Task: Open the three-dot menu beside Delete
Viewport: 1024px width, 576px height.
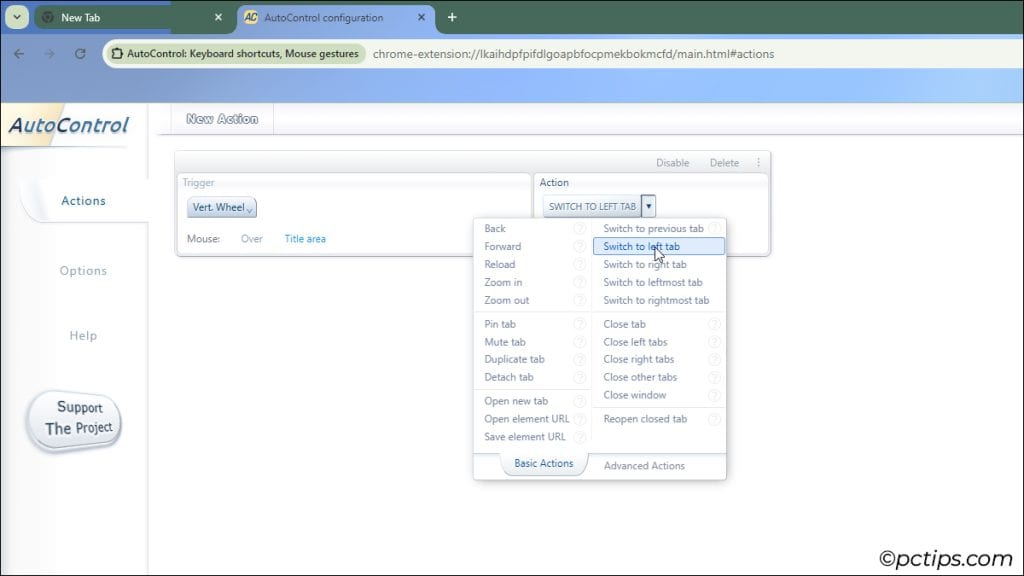Action: (758, 163)
